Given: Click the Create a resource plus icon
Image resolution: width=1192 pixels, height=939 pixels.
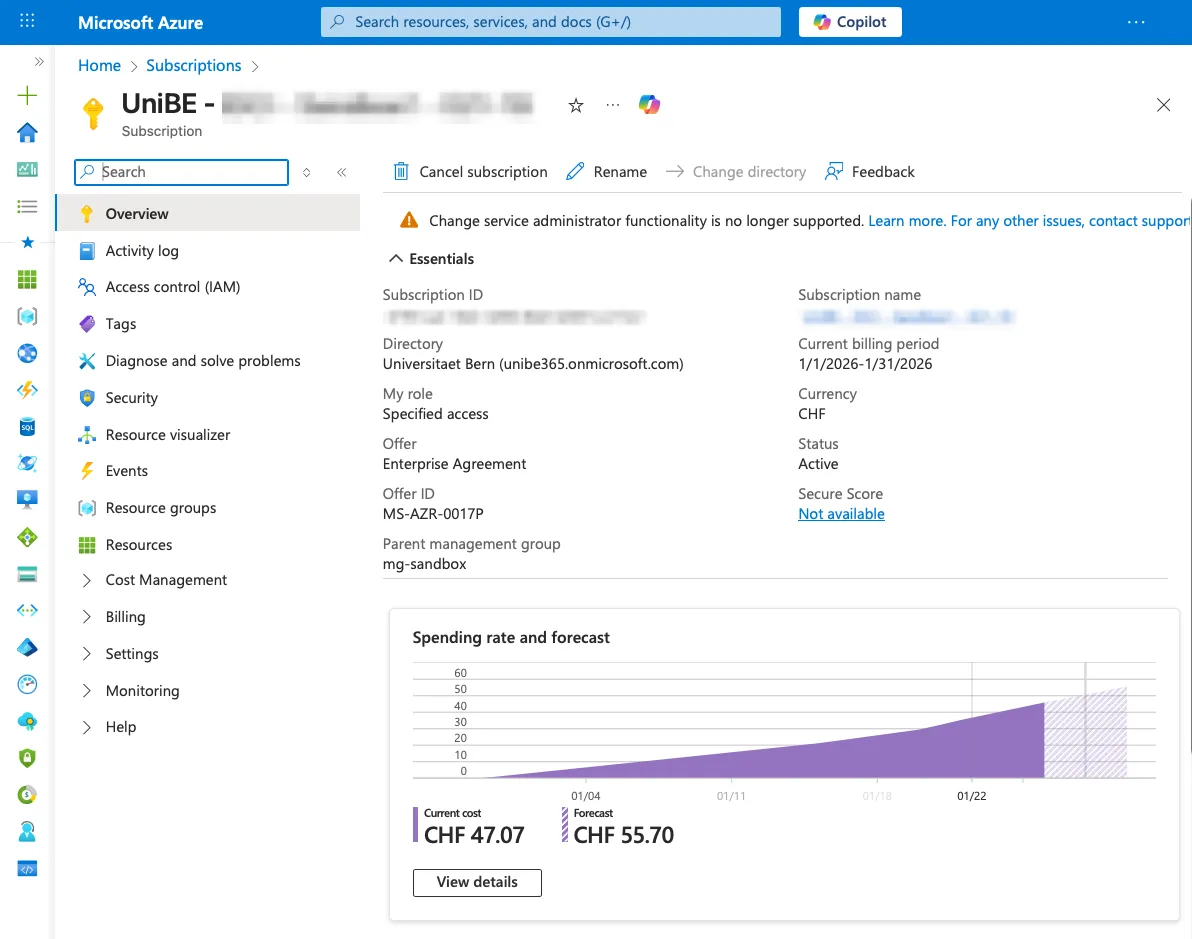Looking at the screenshot, I should [x=27, y=95].
